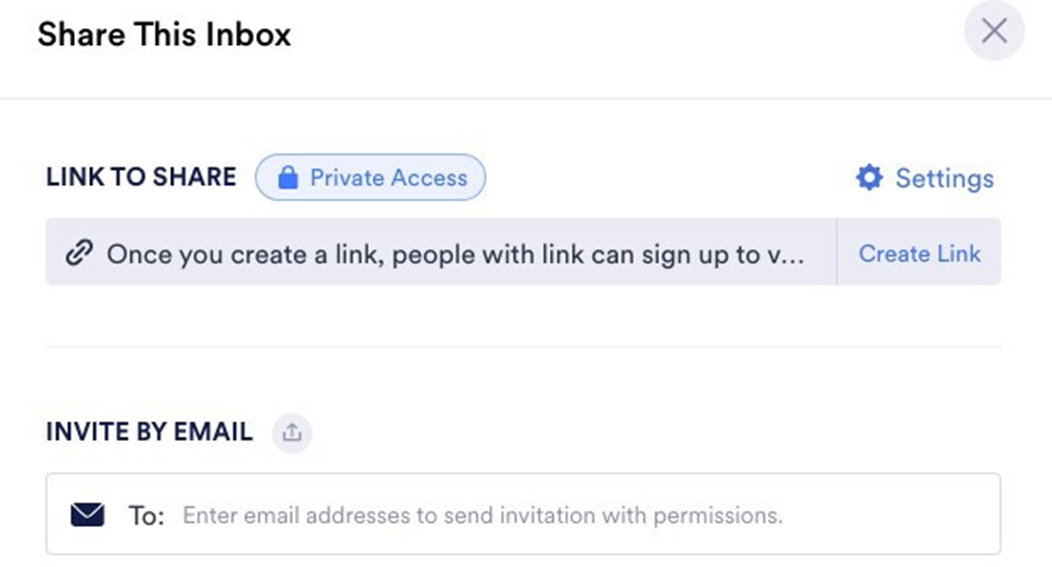Image resolution: width=1052 pixels, height=567 pixels.
Task: Click the Settings gear icon
Action: pos(870,178)
